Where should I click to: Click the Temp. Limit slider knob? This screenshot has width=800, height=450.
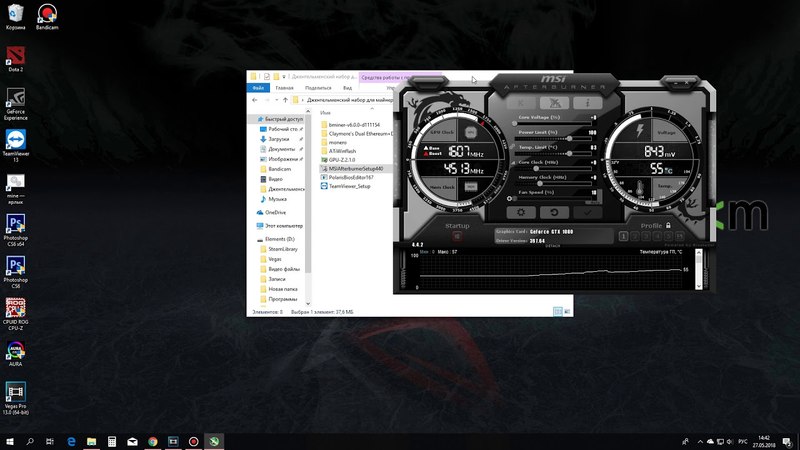pos(569,153)
